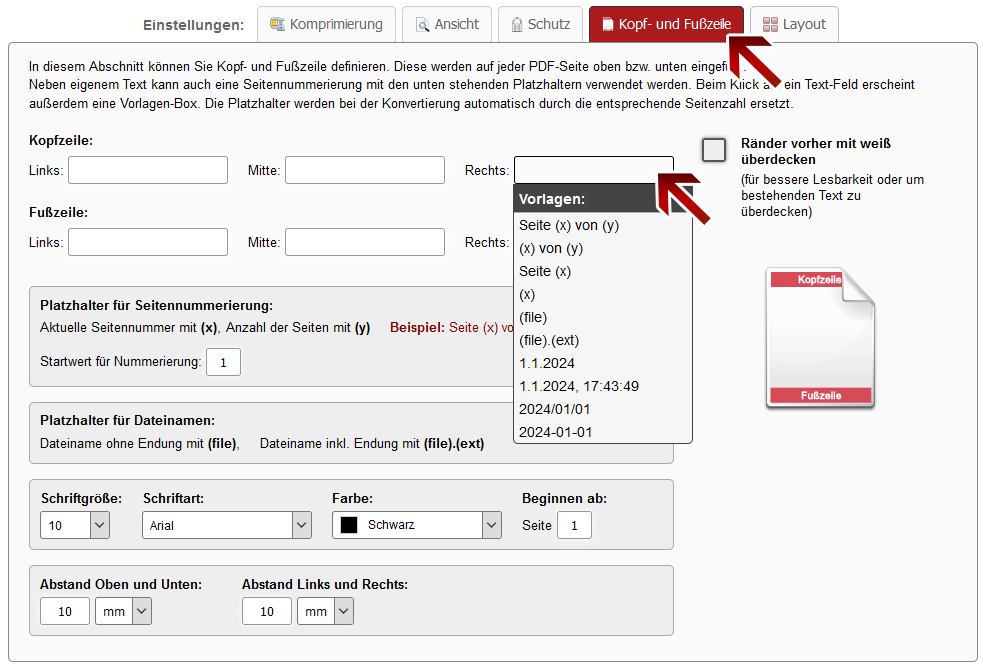This screenshot has width=983, height=667.
Task: Click the Ansicht magnifier icon
Action: pyautogui.click(x=423, y=24)
